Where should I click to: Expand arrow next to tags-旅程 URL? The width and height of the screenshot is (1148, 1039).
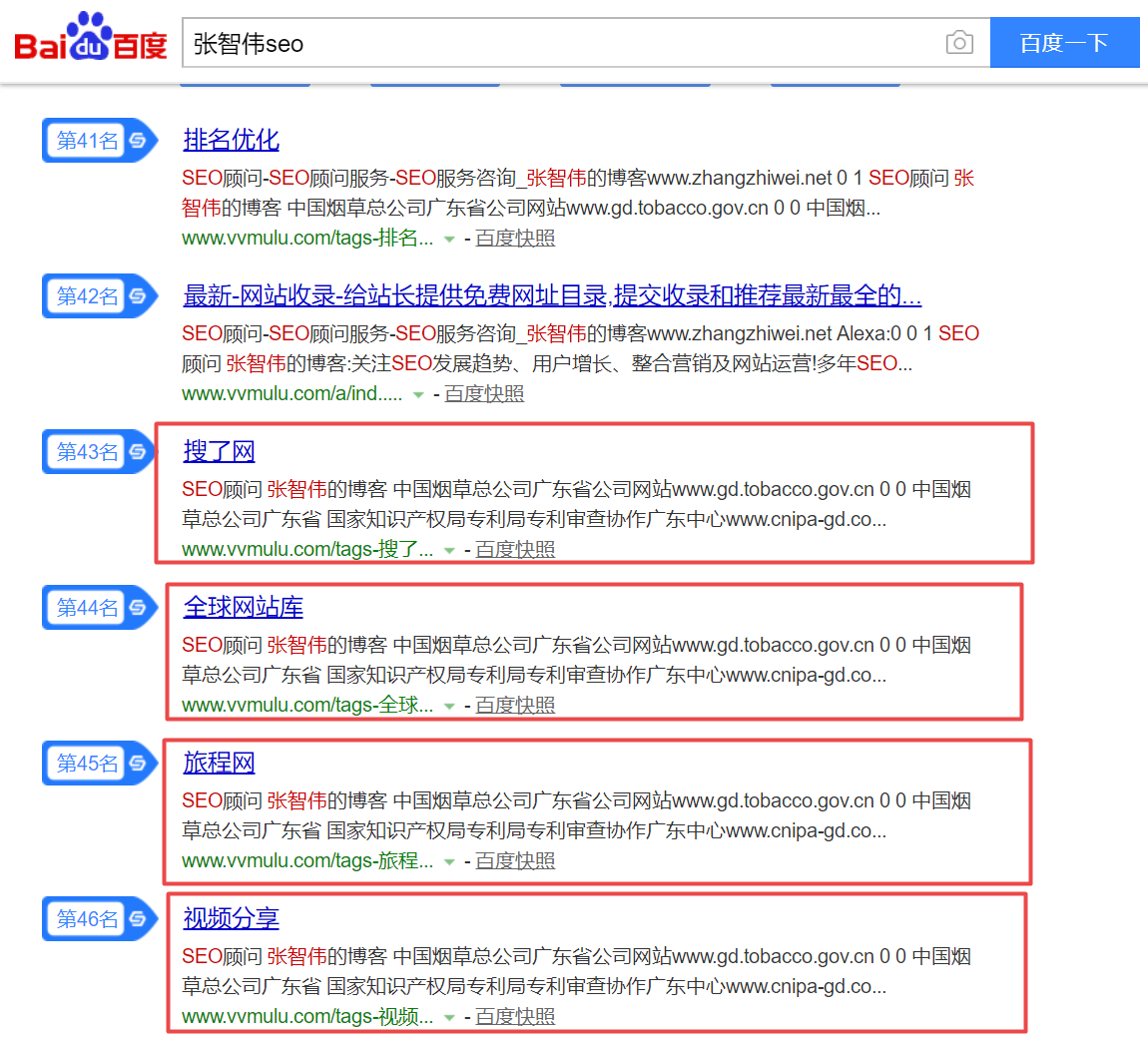pyautogui.click(x=449, y=862)
